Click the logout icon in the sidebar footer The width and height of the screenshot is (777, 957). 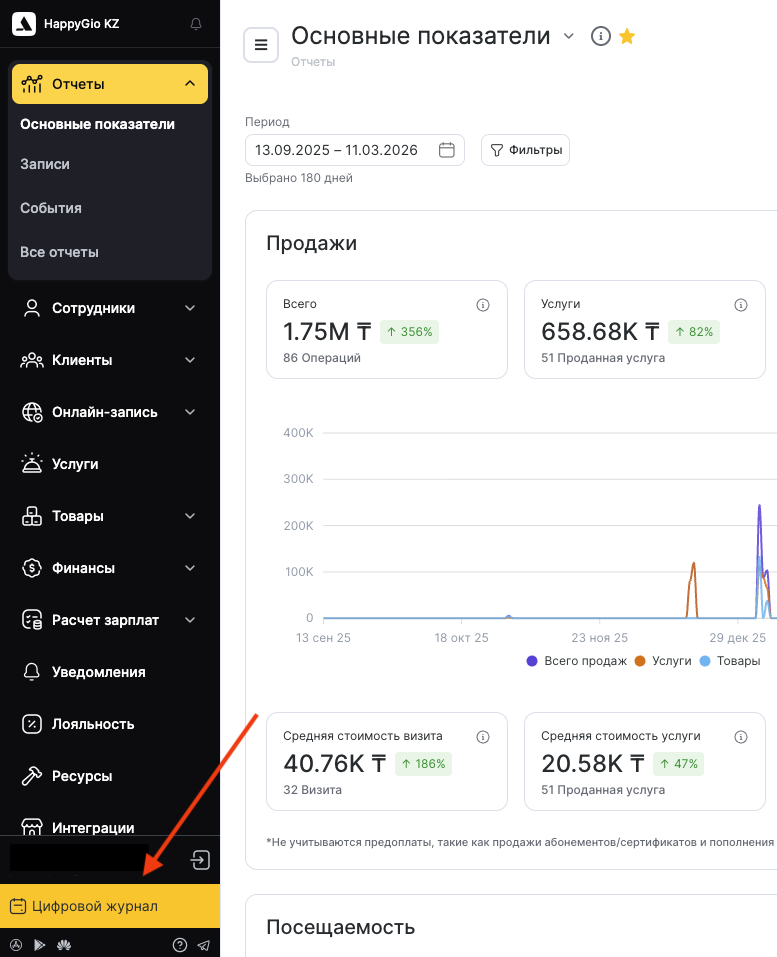[x=200, y=860]
